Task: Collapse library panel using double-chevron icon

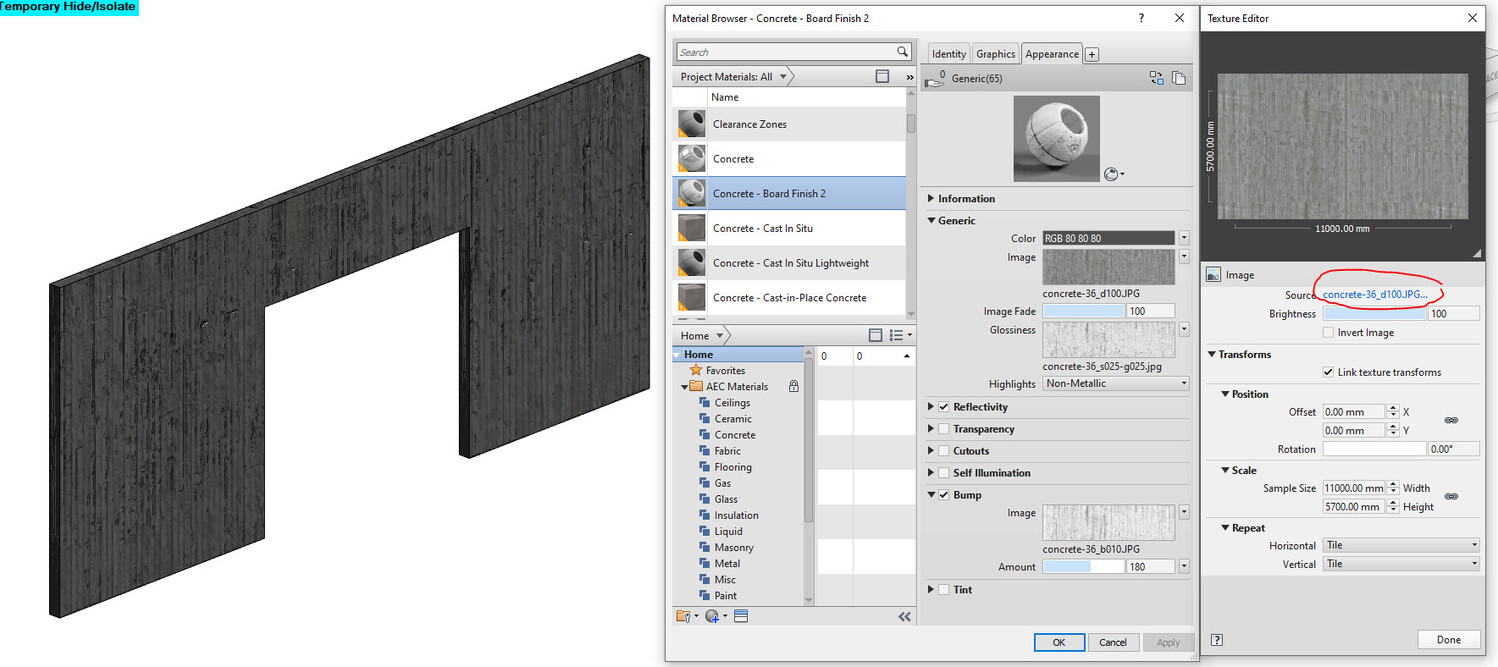Action: (x=905, y=616)
